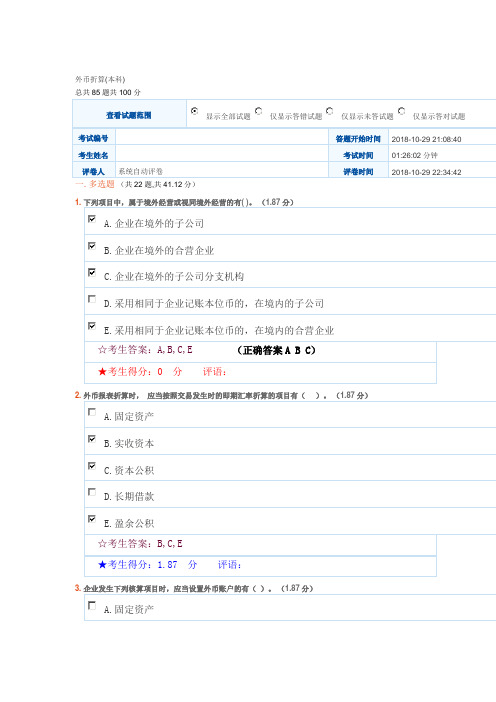496x702 pixels.
Task: Uncheck option E 盈余公积
Action: point(92,519)
